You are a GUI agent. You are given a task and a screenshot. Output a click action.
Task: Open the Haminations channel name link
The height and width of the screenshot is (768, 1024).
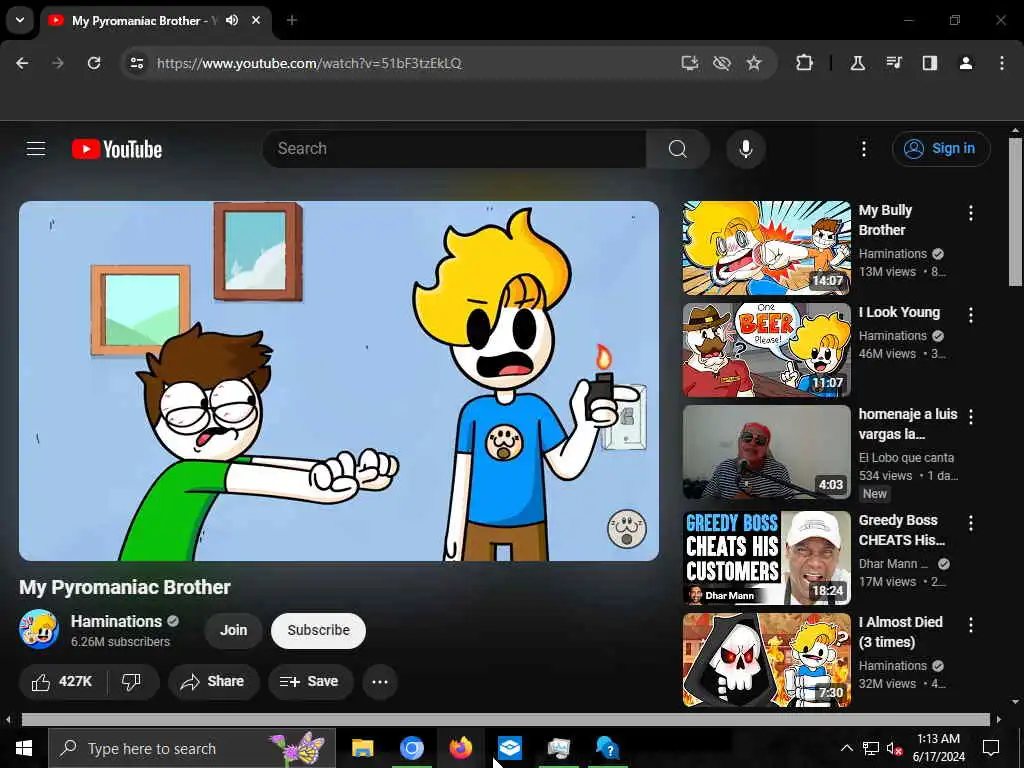tap(116, 621)
